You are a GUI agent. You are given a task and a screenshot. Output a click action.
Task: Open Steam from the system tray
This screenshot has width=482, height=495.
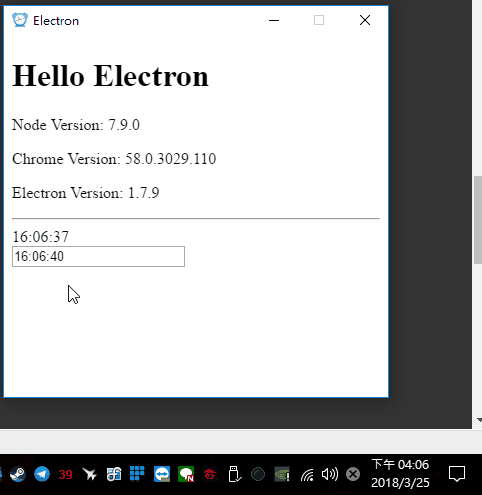[18, 474]
